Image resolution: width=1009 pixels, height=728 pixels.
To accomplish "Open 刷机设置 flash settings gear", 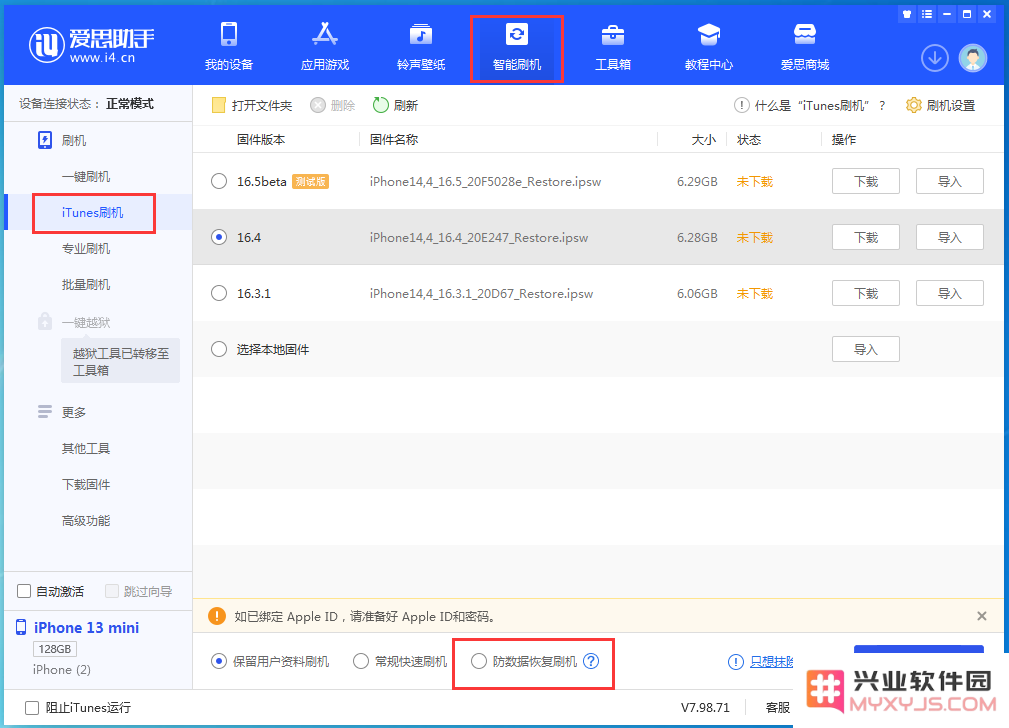I will pos(940,106).
